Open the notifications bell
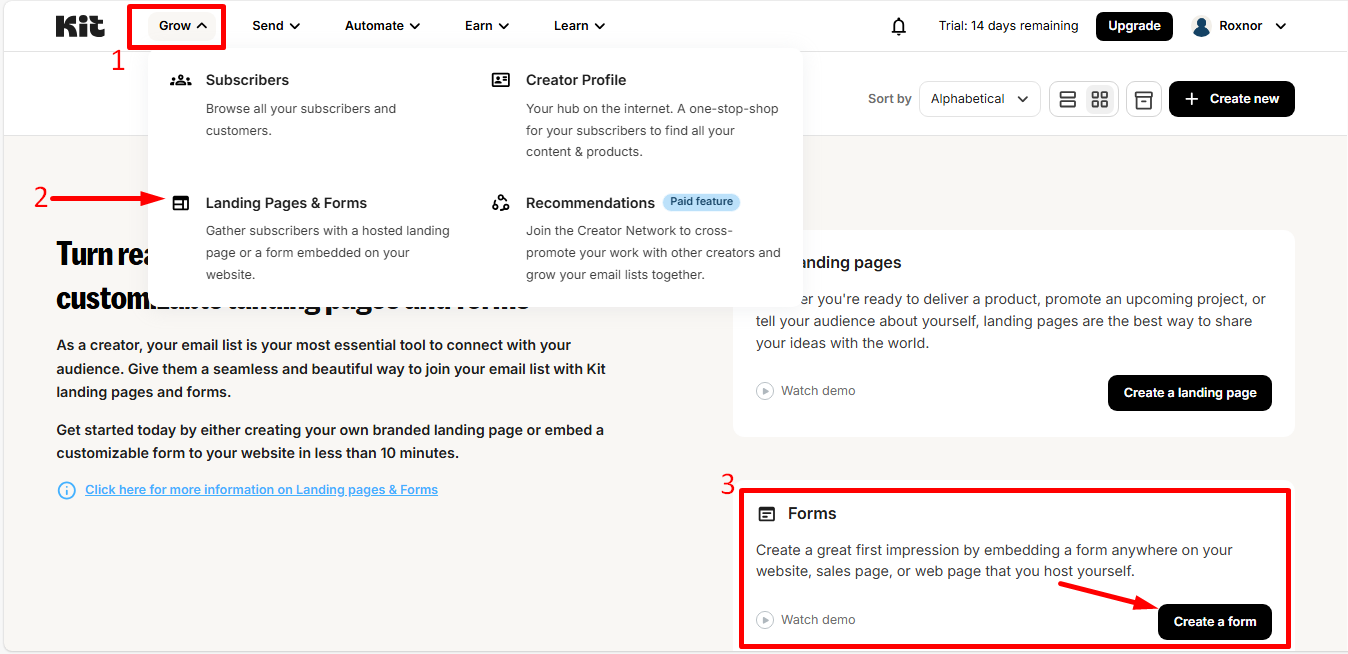1348x654 pixels. (x=899, y=26)
